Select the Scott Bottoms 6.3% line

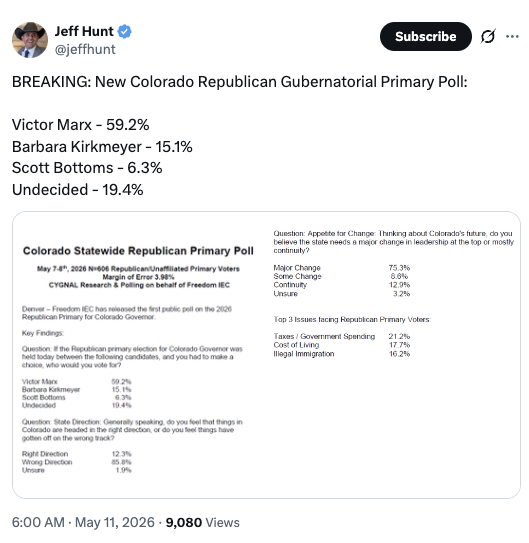[x=87, y=168]
